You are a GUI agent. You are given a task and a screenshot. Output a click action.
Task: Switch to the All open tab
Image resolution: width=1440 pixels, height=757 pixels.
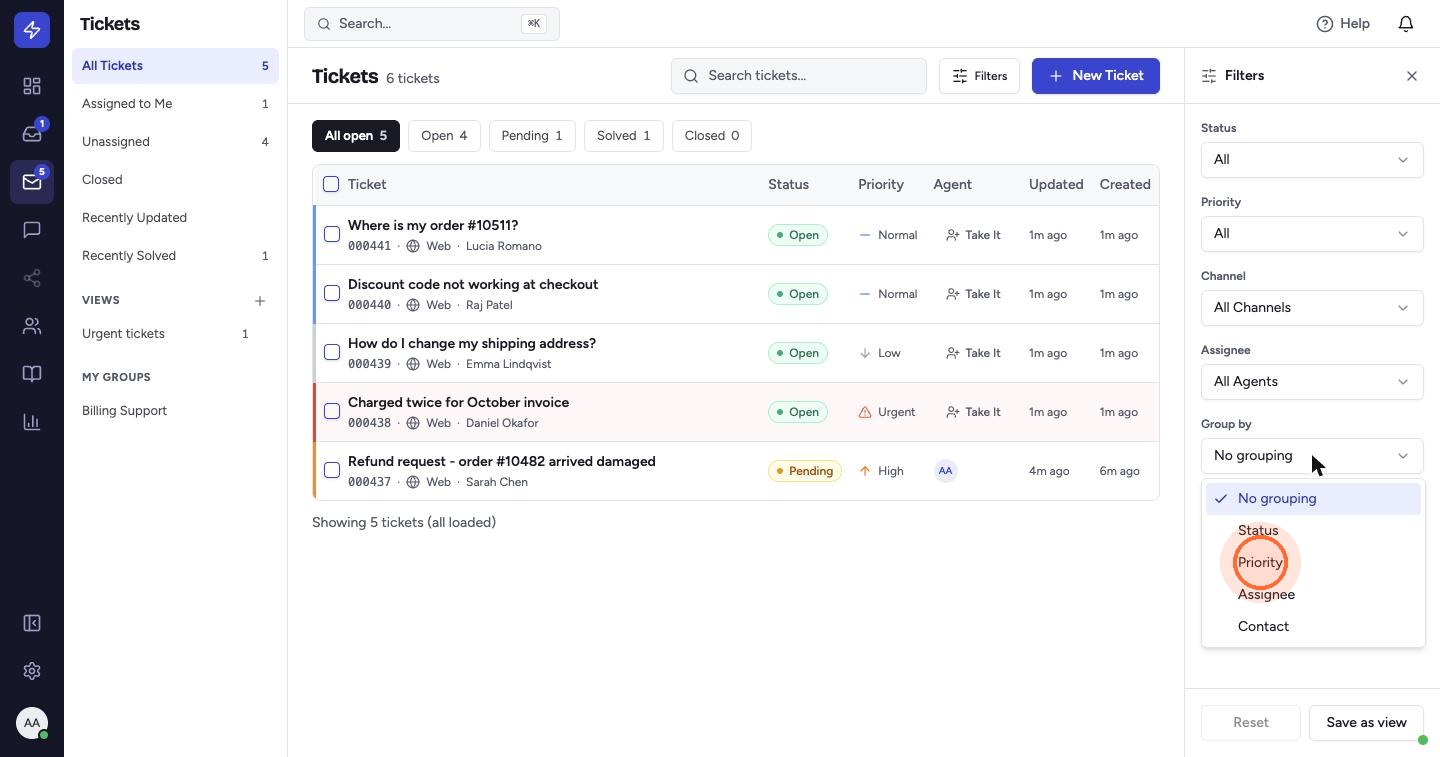tap(356, 136)
